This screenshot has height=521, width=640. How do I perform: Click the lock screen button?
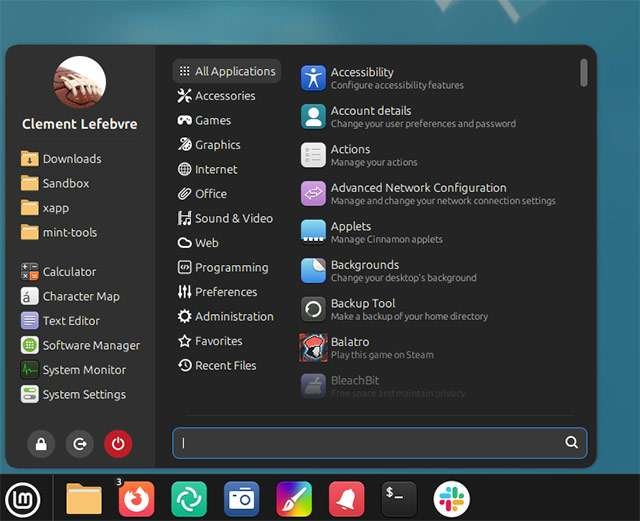[41, 444]
